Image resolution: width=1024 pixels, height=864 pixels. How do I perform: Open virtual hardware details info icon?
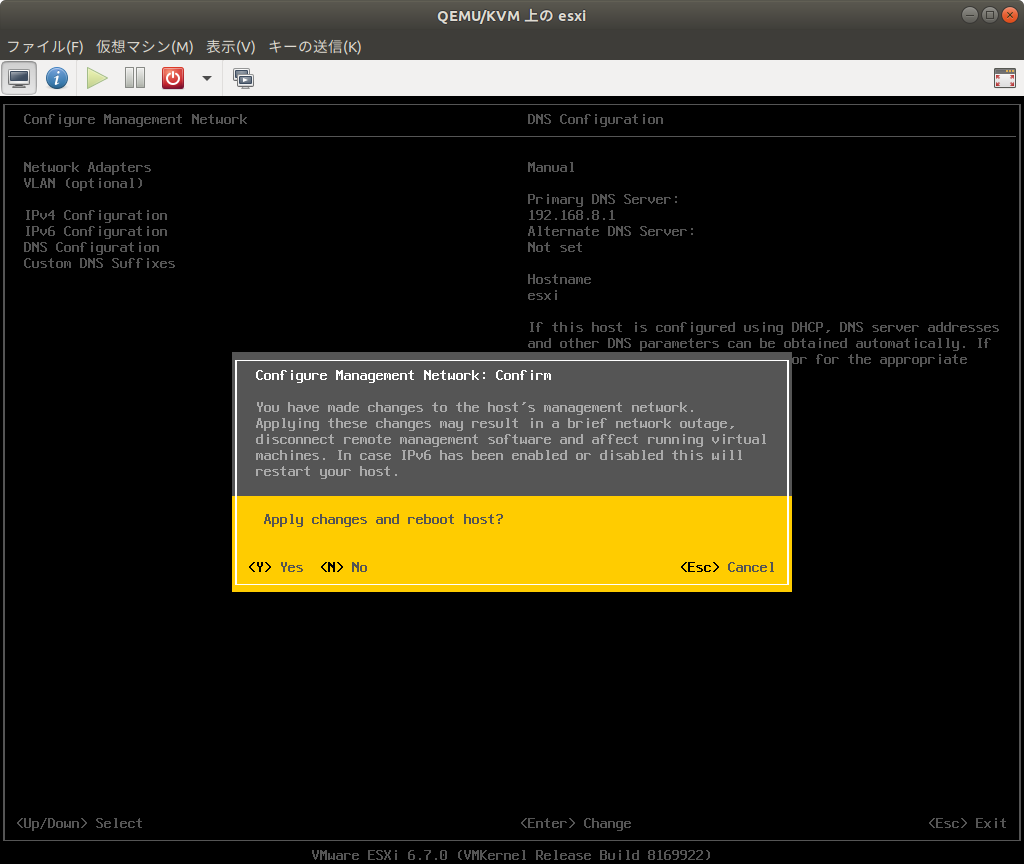[57, 78]
